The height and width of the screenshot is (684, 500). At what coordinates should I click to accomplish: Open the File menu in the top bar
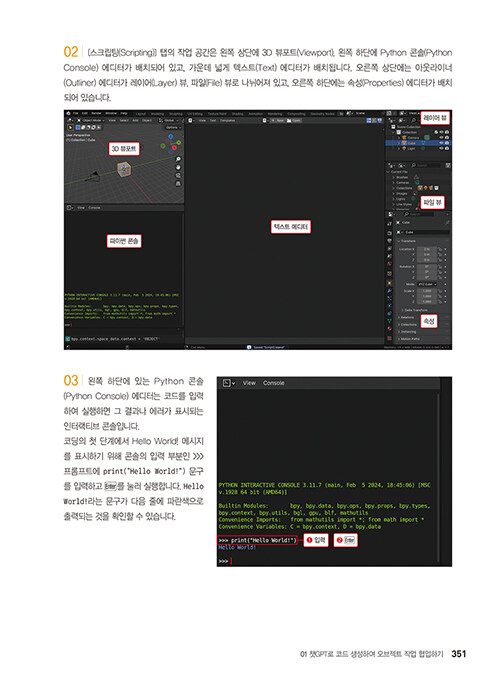coord(75,113)
